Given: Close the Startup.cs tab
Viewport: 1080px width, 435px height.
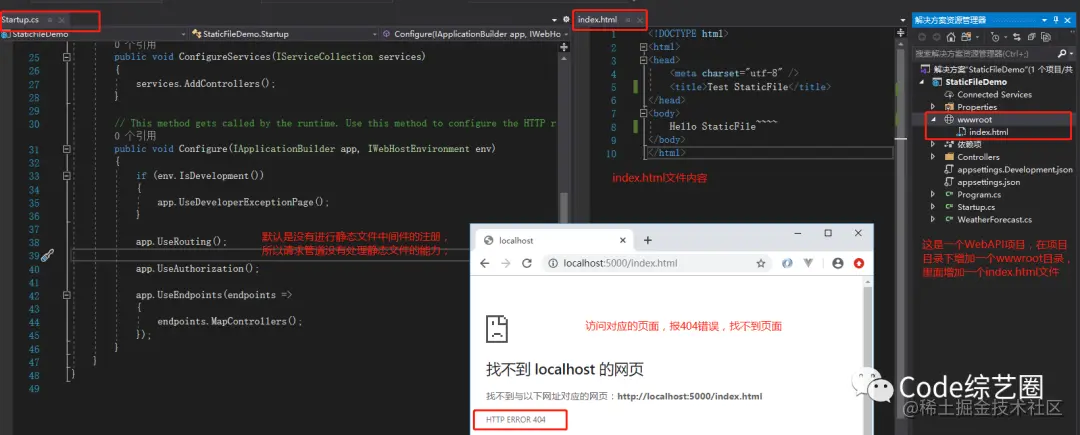Looking at the screenshot, I should (61, 21).
